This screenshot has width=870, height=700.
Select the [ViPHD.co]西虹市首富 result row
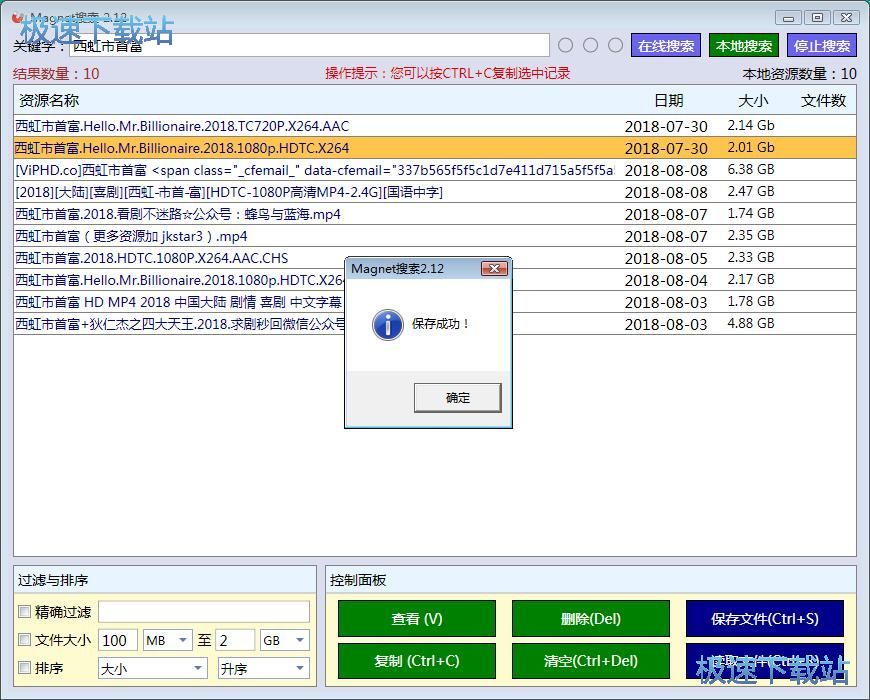point(434,170)
